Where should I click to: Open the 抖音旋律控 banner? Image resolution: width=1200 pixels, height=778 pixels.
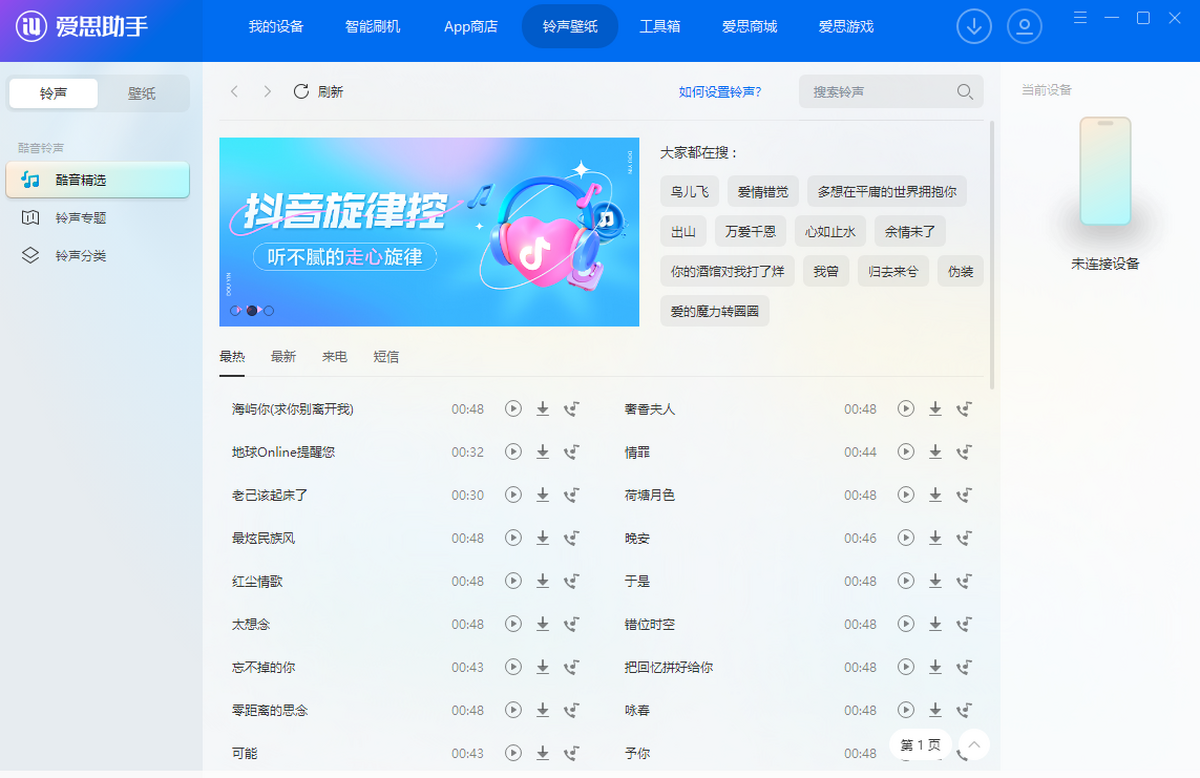[429, 232]
